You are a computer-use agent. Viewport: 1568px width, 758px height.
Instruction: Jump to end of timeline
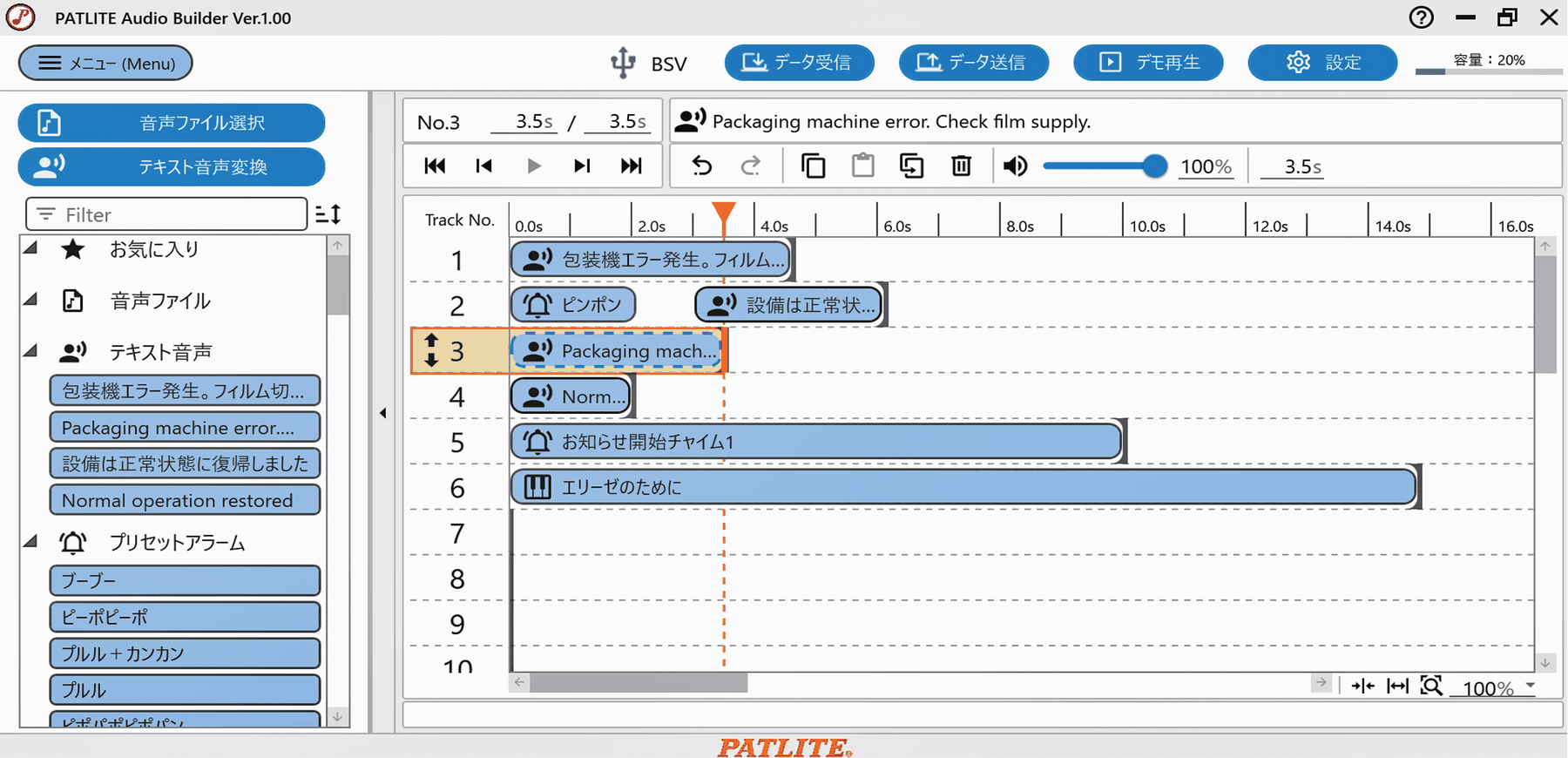coord(631,166)
